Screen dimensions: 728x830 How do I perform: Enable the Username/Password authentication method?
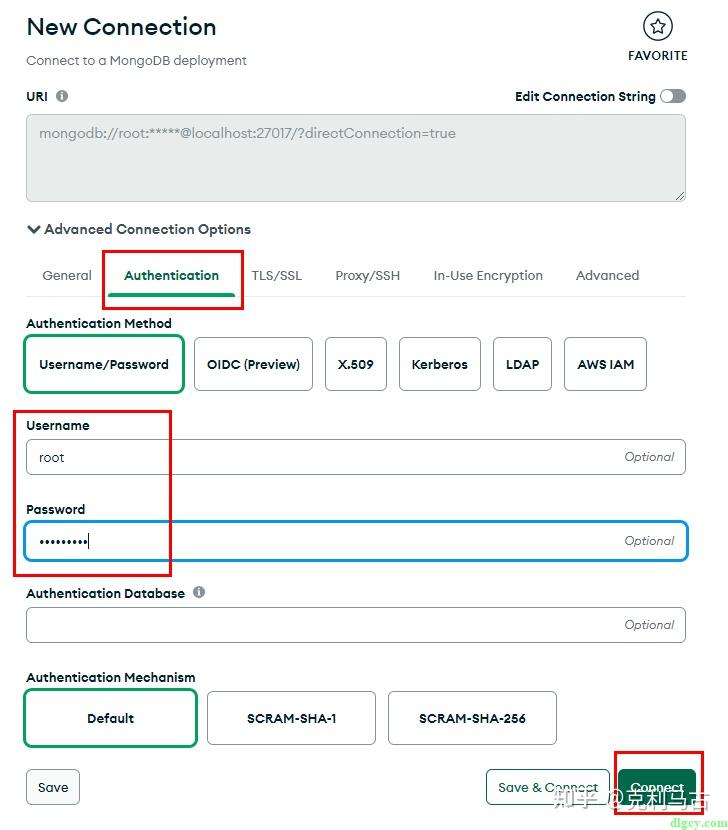(x=103, y=364)
